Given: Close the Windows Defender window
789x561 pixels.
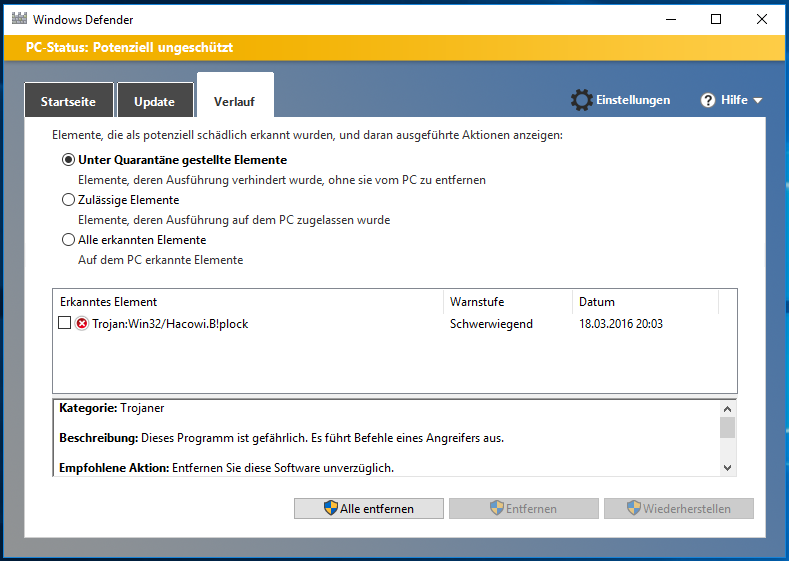Looking at the screenshot, I should (x=762, y=19).
